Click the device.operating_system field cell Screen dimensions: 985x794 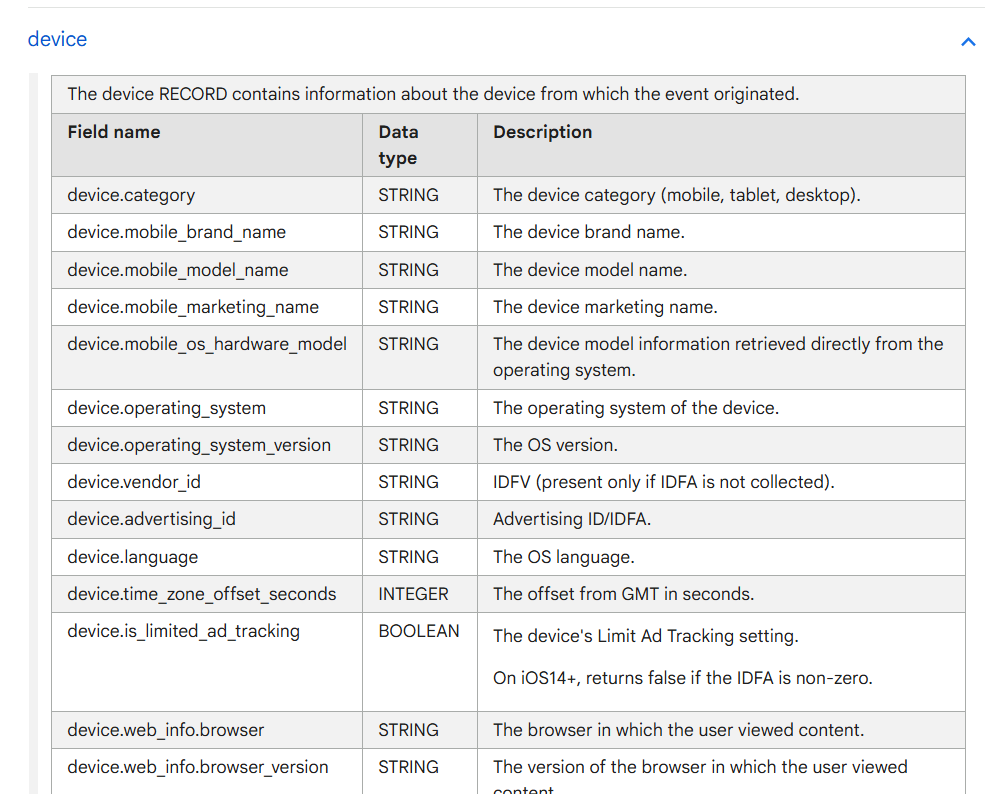tap(166, 408)
